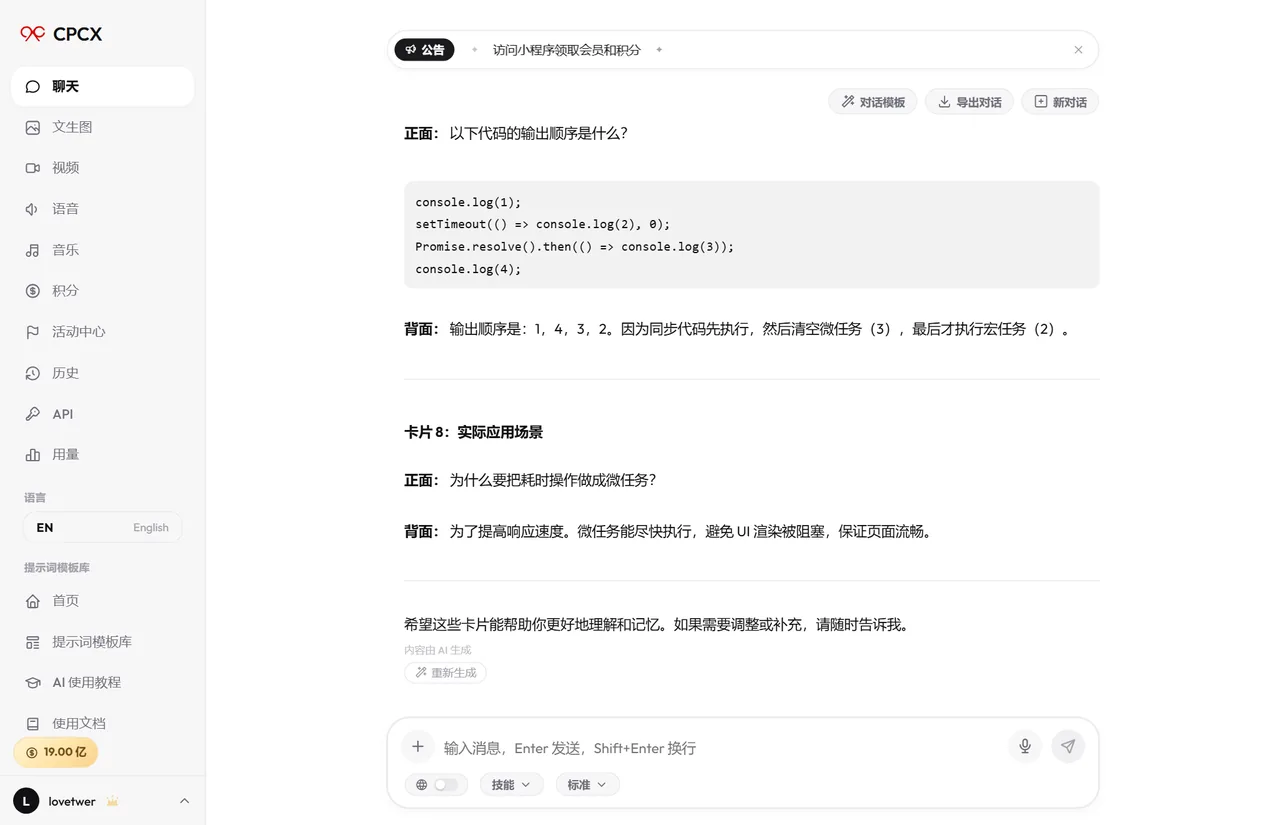Viewport: 1280px width, 825px height.
Task: Focus the 输入消息 message input field
Action: coord(720,748)
